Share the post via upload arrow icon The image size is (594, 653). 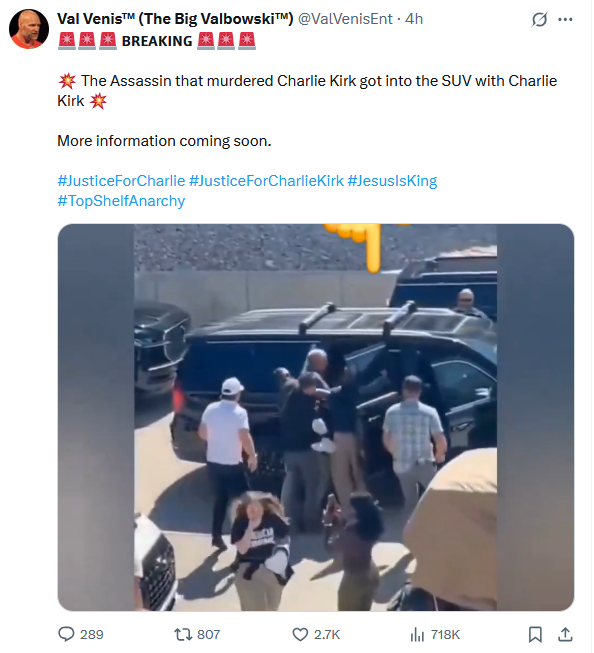565,635
